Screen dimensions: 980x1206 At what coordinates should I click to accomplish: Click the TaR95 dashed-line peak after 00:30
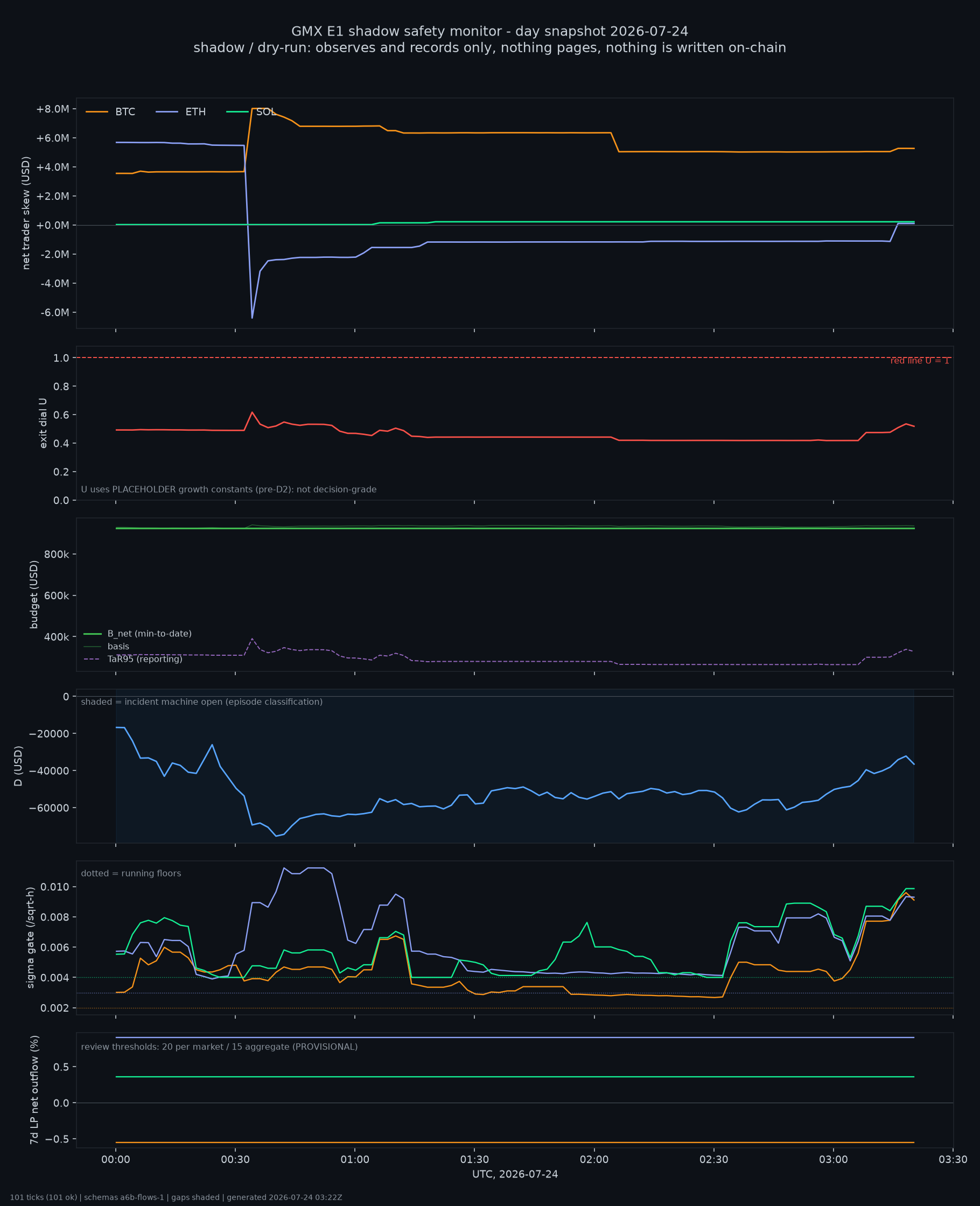pyautogui.click(x=252, y=639)
